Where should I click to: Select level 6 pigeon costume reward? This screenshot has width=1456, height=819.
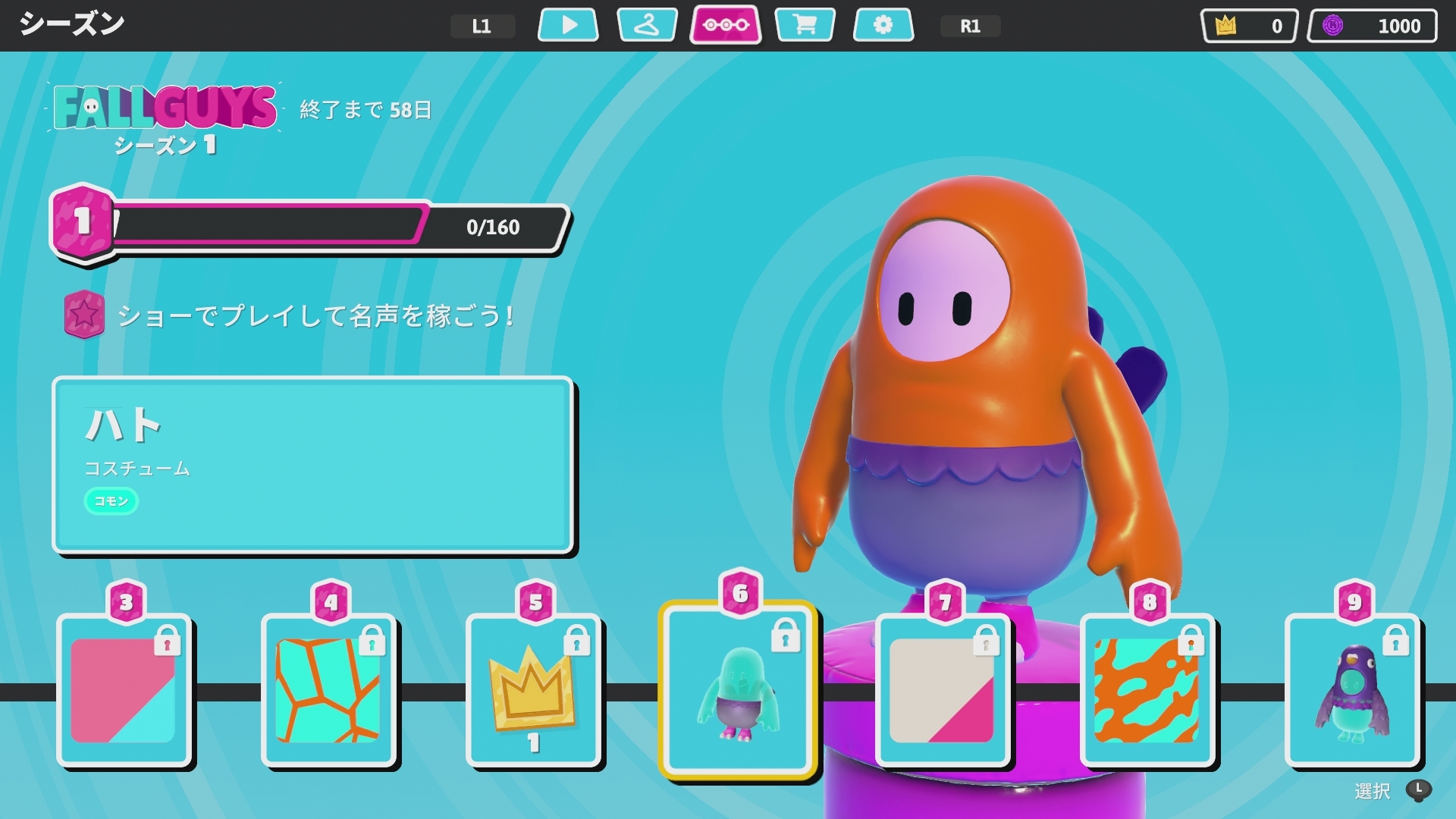[738, 689]
